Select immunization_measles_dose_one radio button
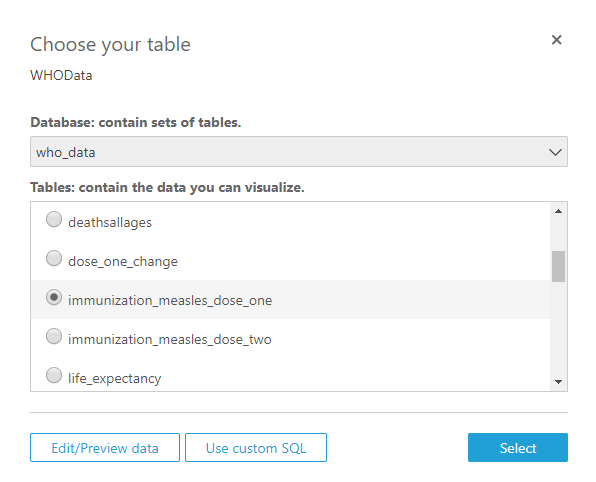This screenshot has width=596, height=482. pyautogui.click(x=54, y=297)
